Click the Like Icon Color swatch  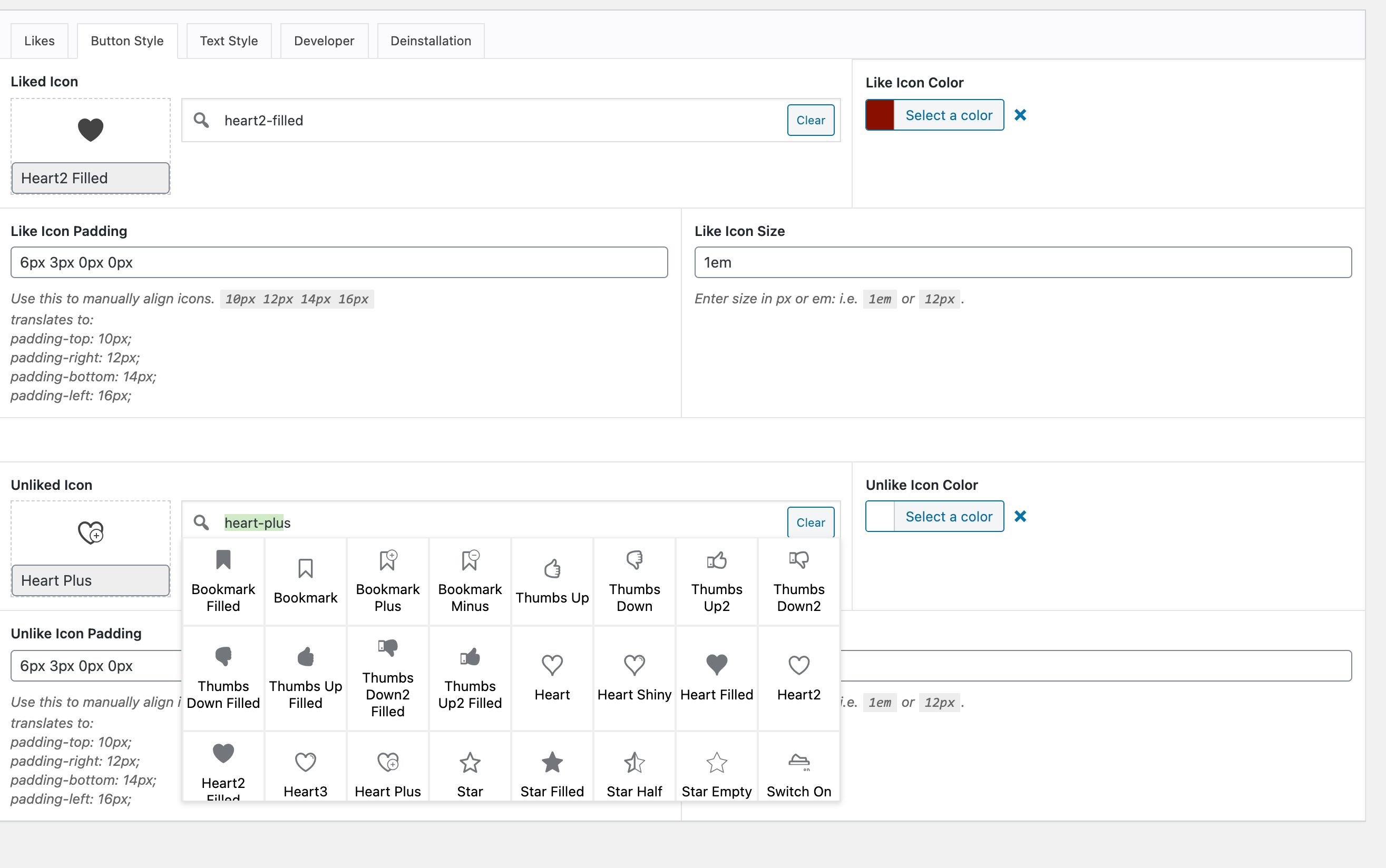click(x=879, y=114)
